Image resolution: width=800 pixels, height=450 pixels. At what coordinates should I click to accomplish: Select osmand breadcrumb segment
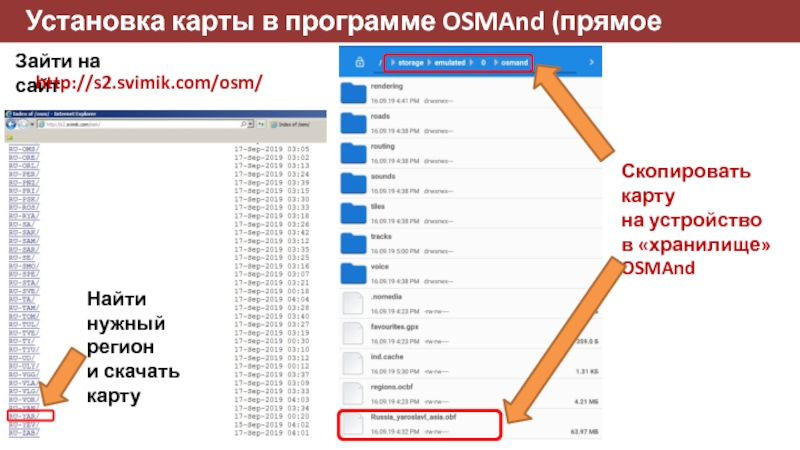coord(513,62)
